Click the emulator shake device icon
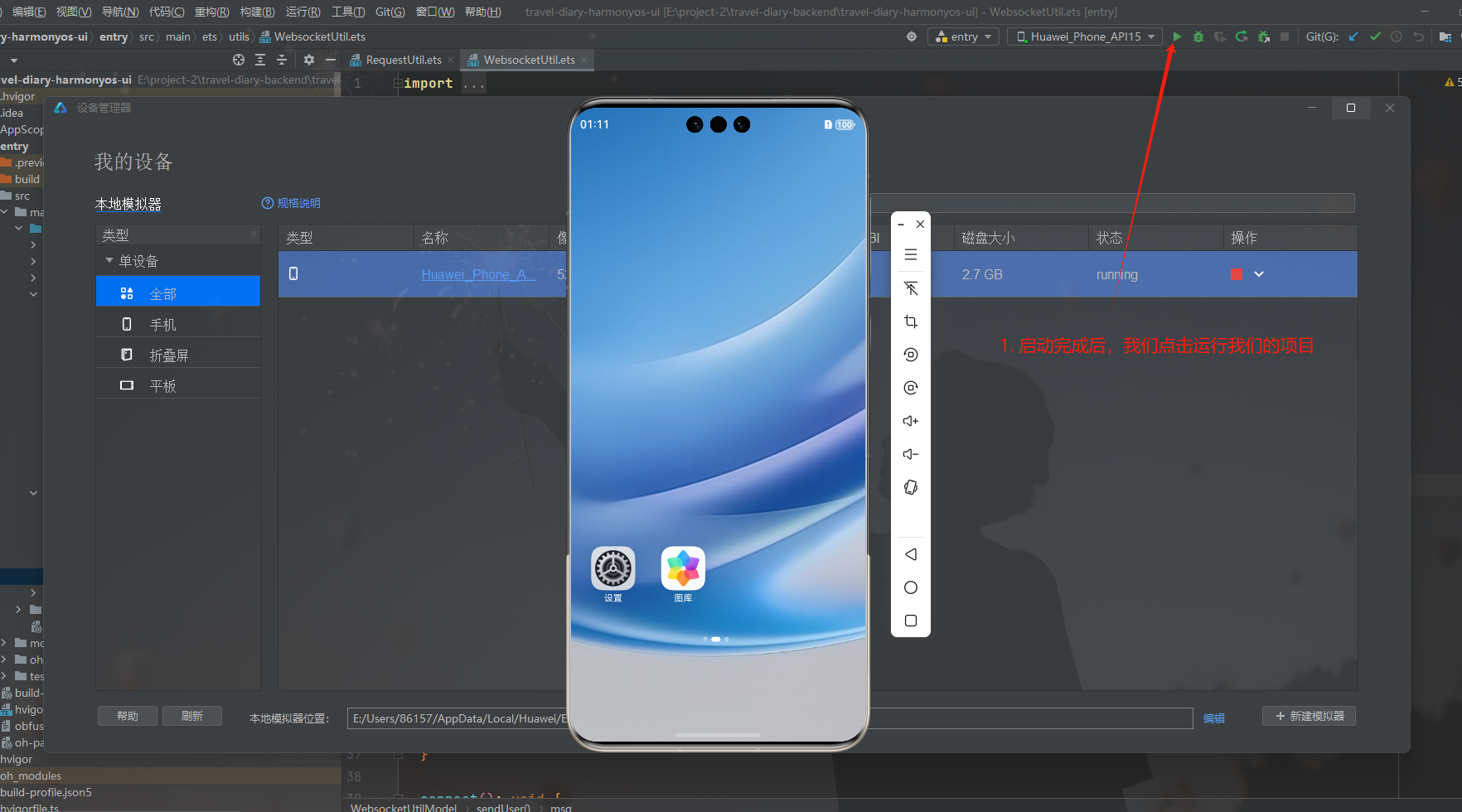Viewport: 1462px width, 812px height. pos(911,487)
